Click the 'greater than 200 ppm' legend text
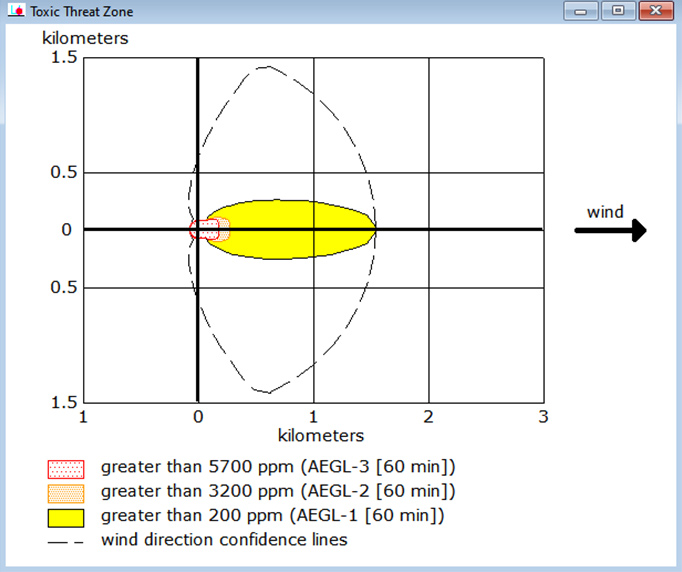682x572 pixels. click(272, 516)
